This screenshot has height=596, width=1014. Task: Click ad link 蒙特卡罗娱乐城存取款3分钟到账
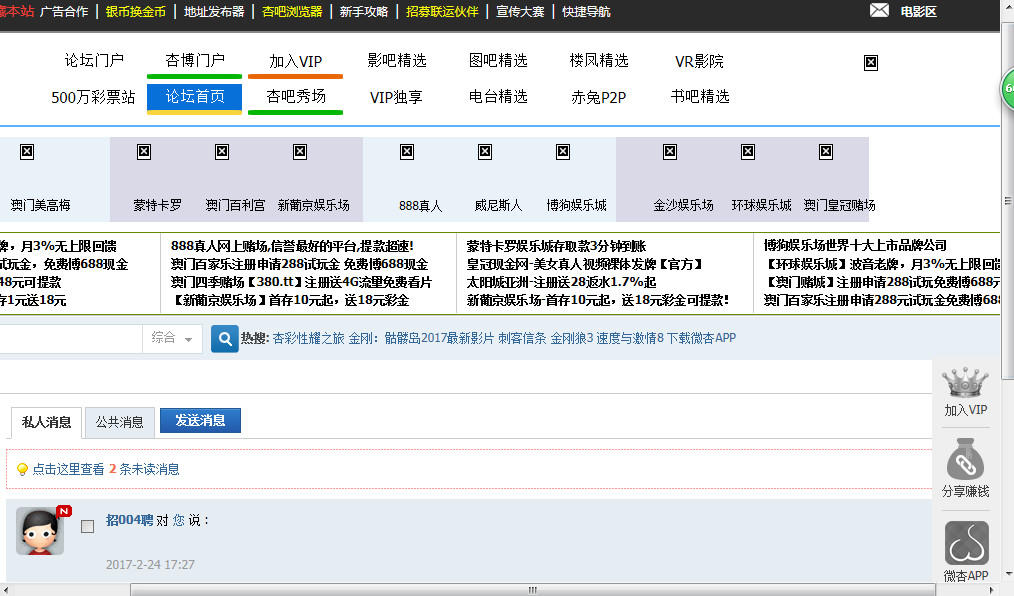coord(556,246)
